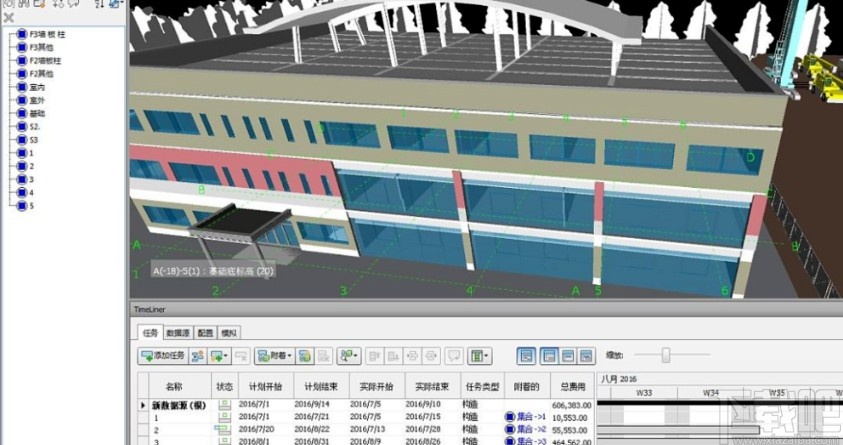This screenshot has width=843, height=445.
Task: Click the 计划开始 column header
Action: (x=266, y=386)
